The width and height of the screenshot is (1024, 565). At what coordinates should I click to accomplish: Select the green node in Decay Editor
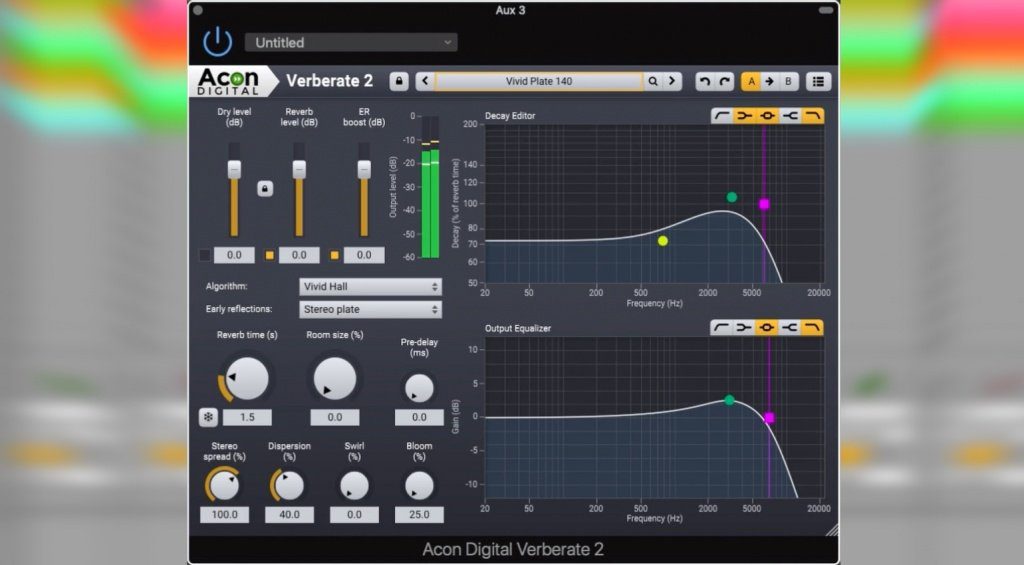click(x=732, y=197)
